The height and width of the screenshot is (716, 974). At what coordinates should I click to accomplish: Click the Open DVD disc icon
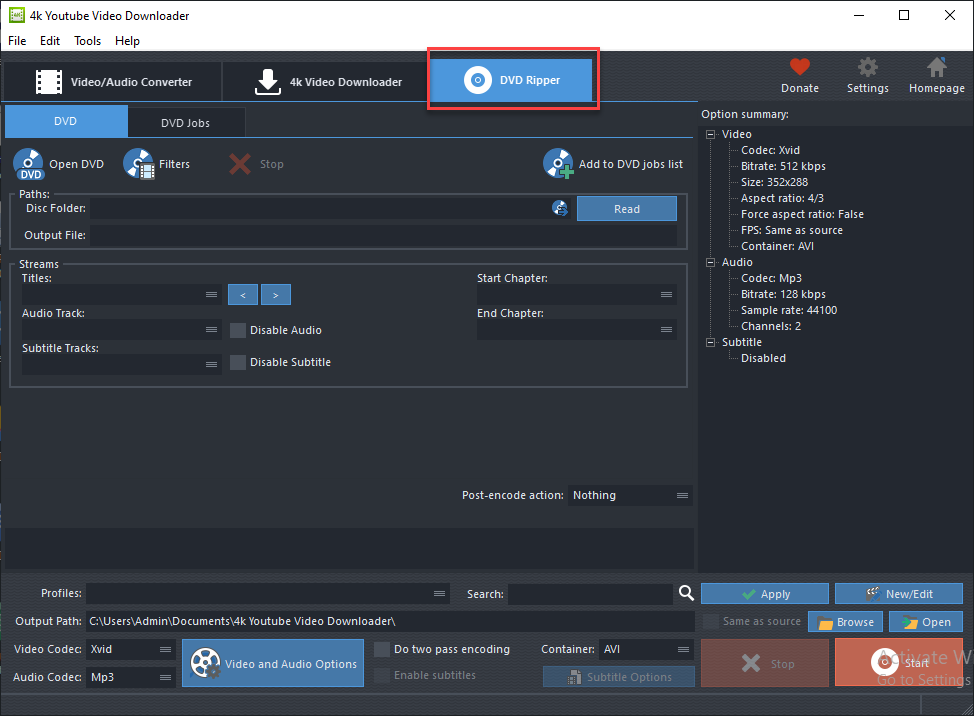pos(29,164)
